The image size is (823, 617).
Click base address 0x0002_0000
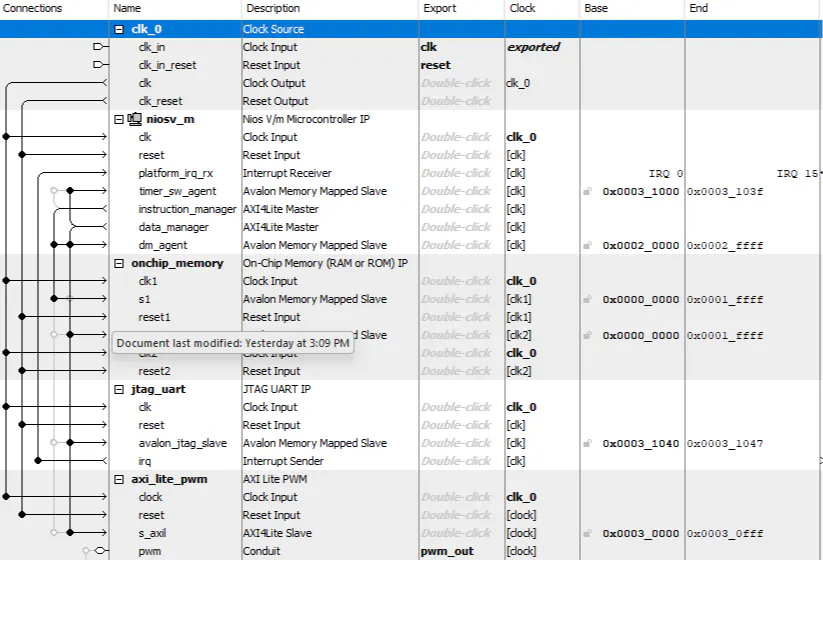tap(640, 246)
